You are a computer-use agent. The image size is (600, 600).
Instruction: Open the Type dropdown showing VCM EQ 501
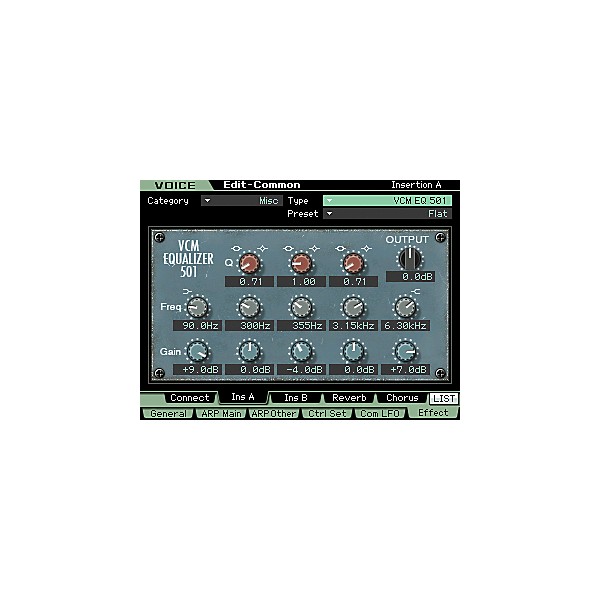click(387, 201)
